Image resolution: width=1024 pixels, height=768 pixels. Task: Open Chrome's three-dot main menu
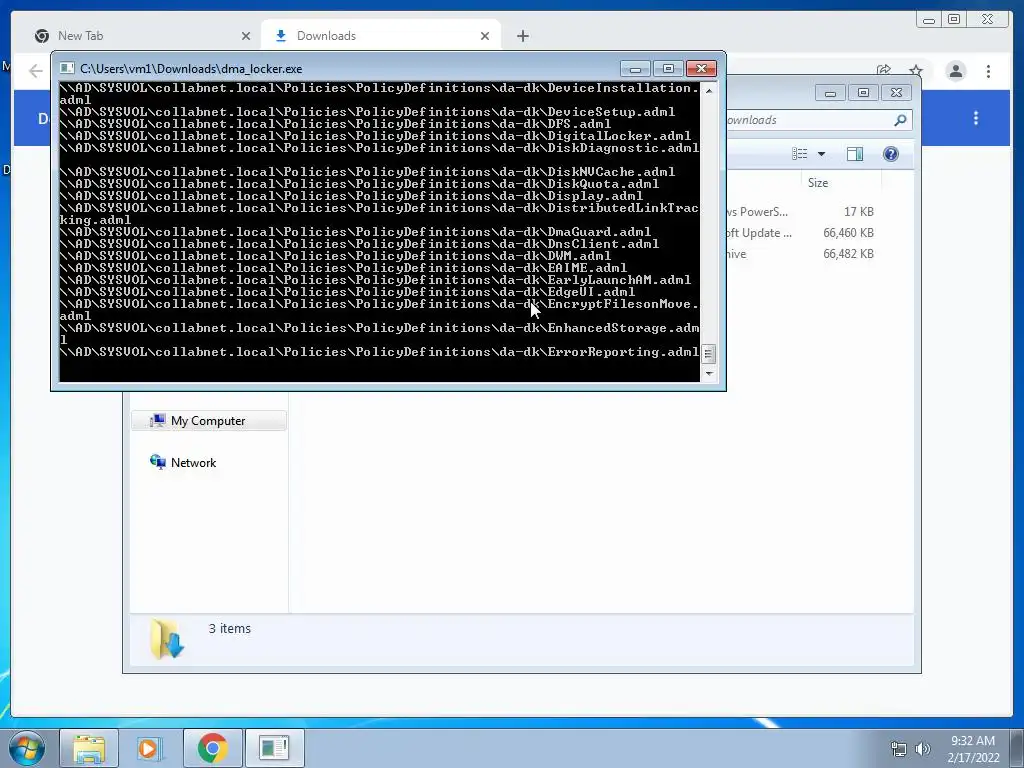coord(988,71)
